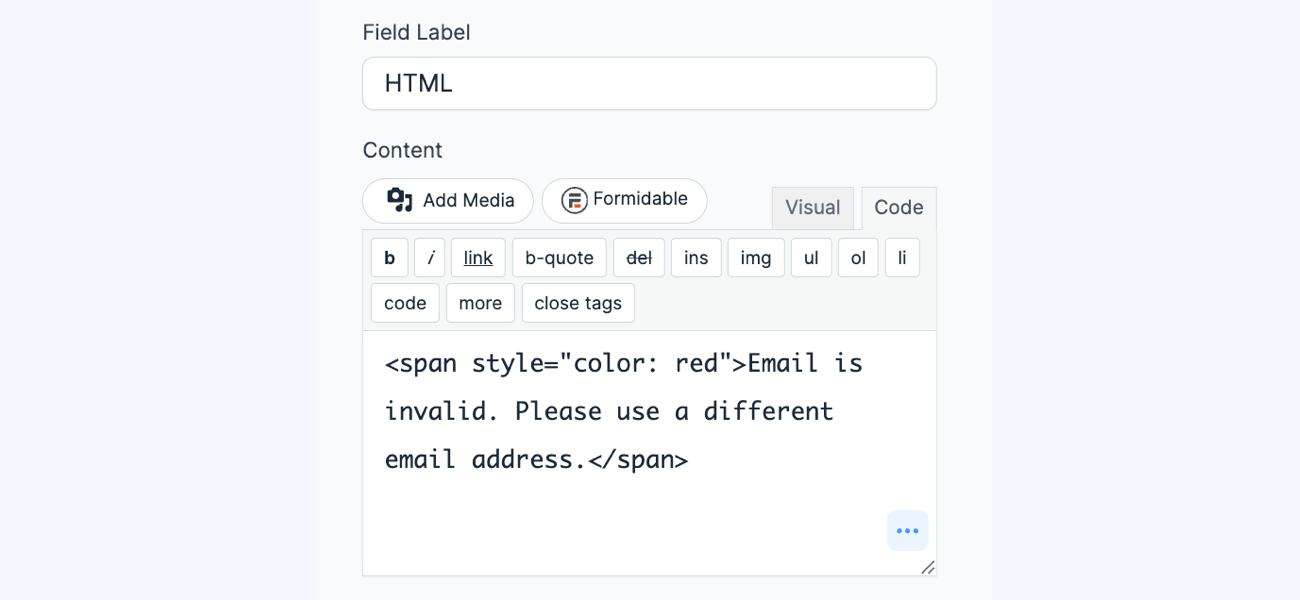Insert a more tag
This screenshot has width=1300, height=600.
click(x=480, y=302)
